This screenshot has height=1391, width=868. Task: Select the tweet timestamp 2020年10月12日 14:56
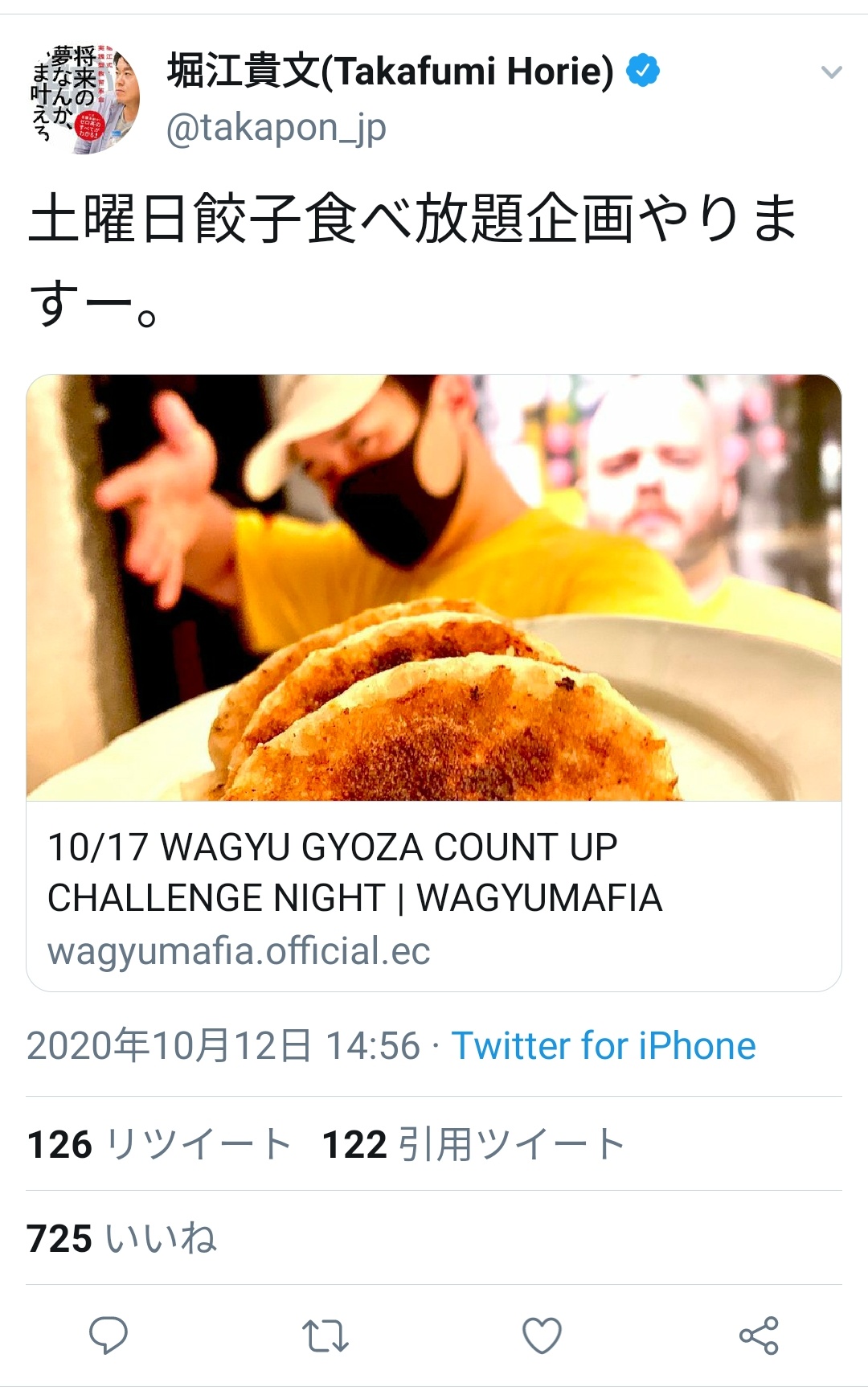coord(223,1046)
